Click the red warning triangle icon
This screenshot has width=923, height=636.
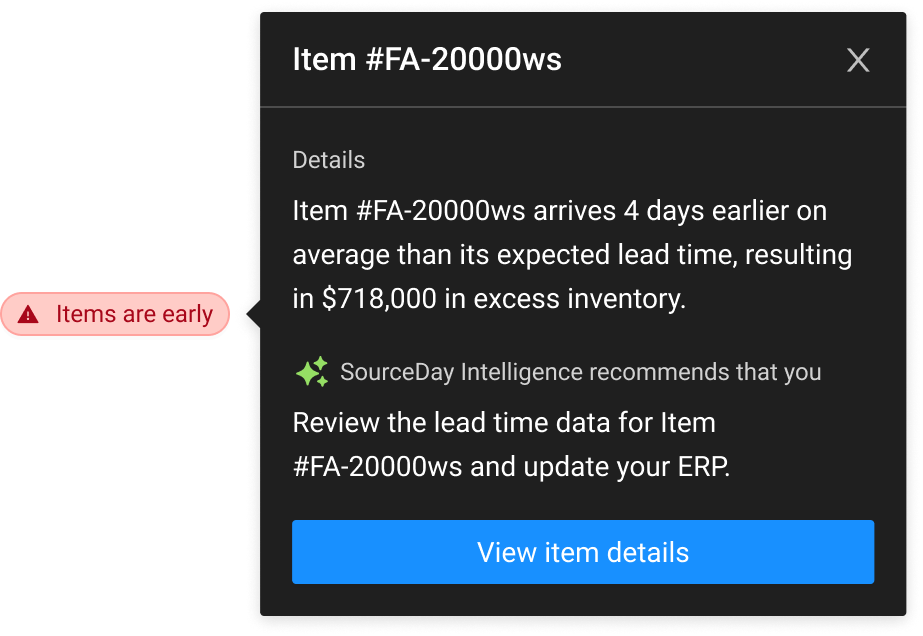(29, 315)
